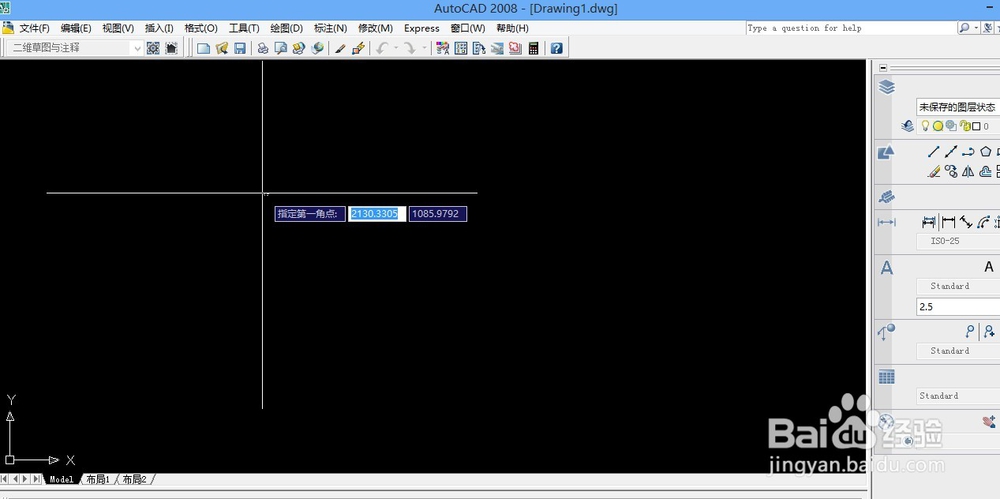Screen dimensions: 1000x499
Task: Click the text height field showing 2.5
Action: [958, 306]
